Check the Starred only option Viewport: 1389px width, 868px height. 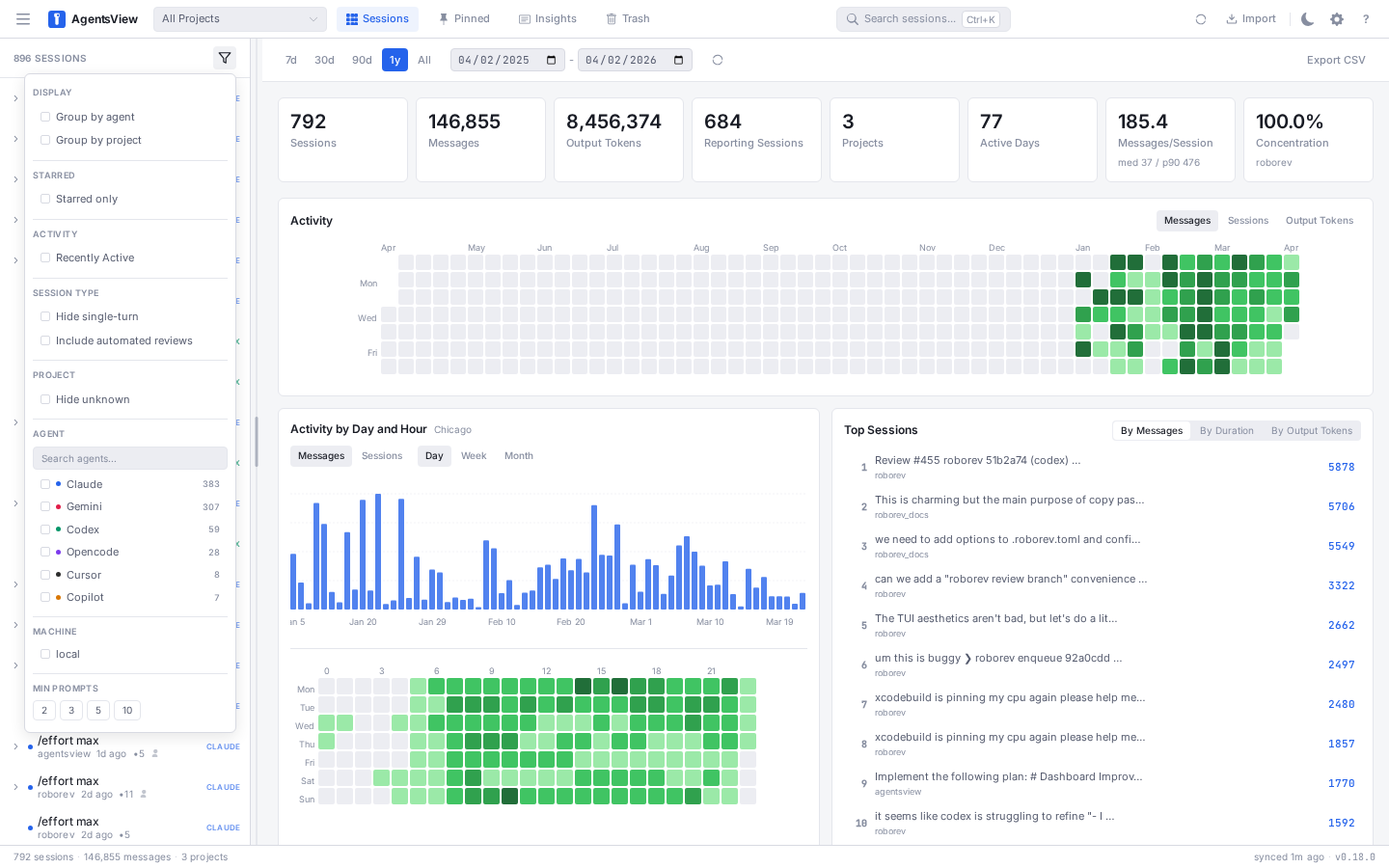[45, 199]
